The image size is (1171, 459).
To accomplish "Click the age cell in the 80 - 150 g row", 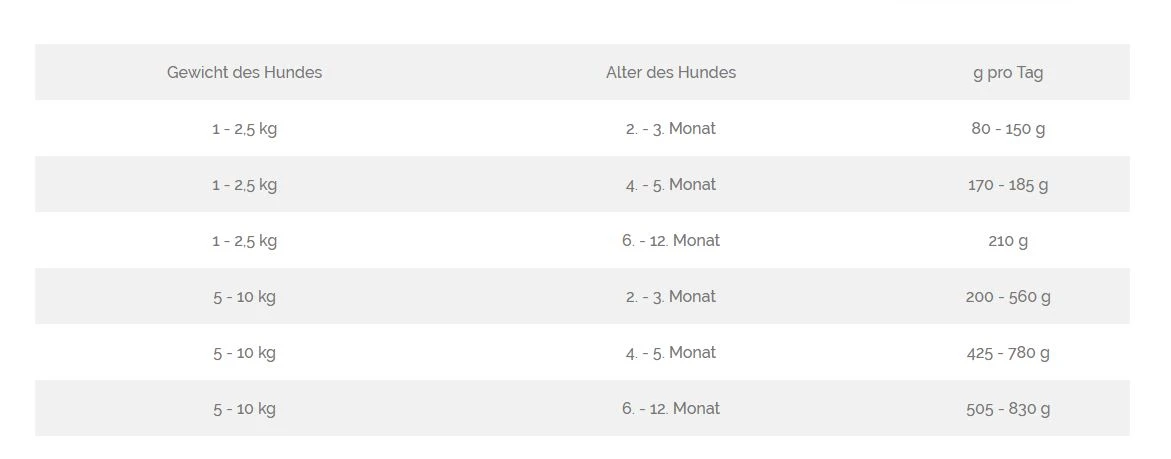I will (x=670, y=128).
